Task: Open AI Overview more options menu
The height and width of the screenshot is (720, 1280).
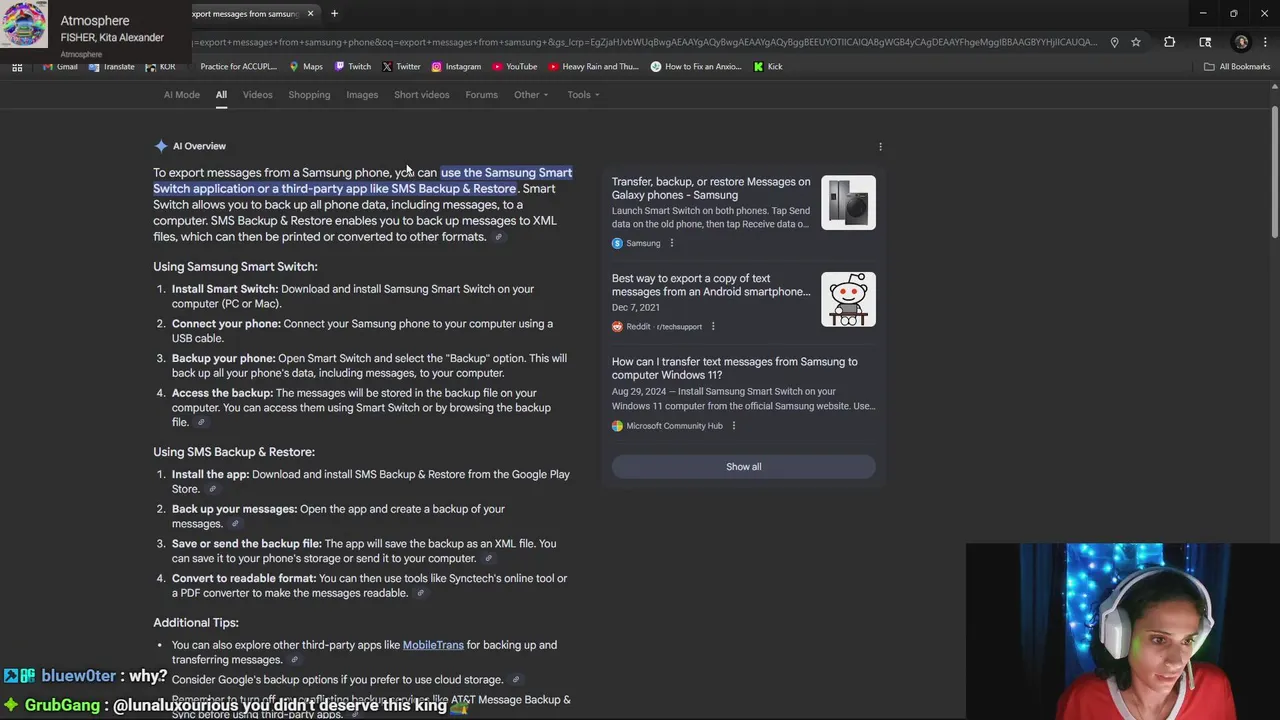Action: [x=880, y=147]
